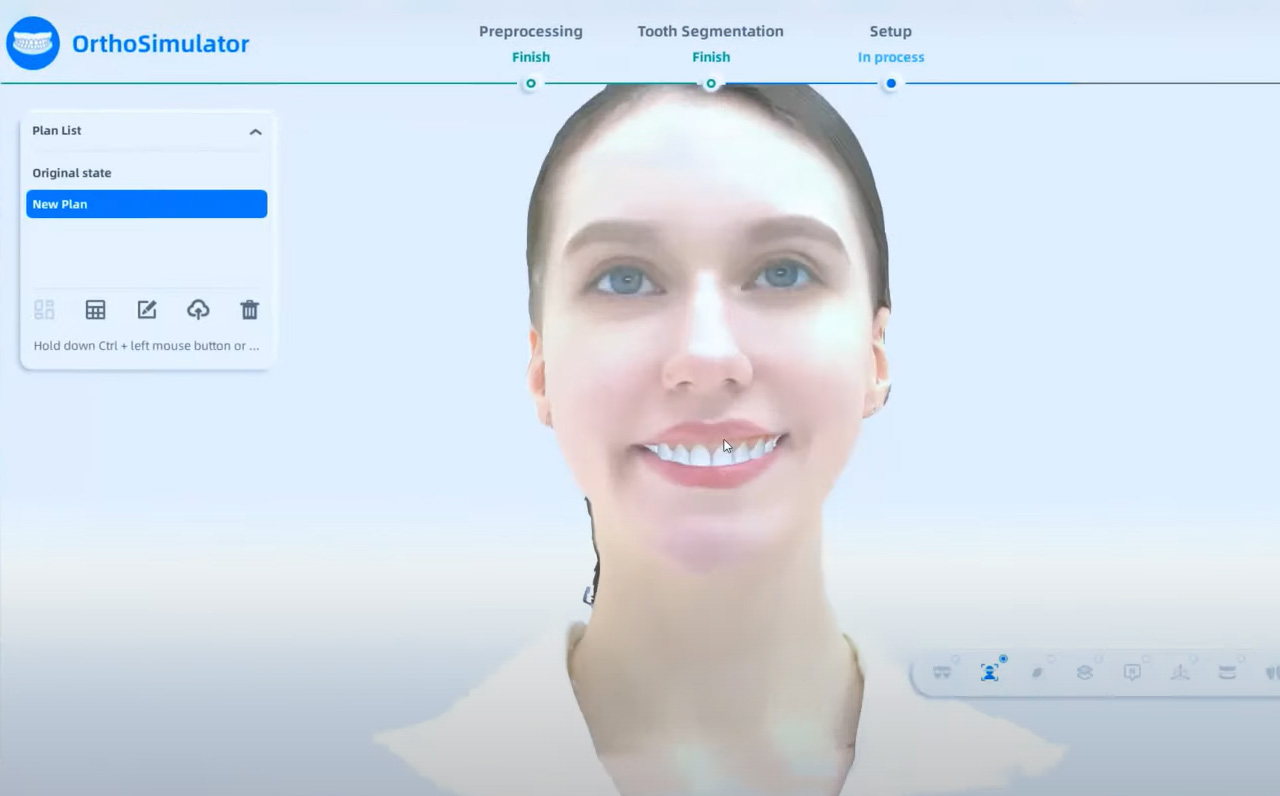
Task: Collapse the Plan List panel chevron
Action: pos(255,132)
